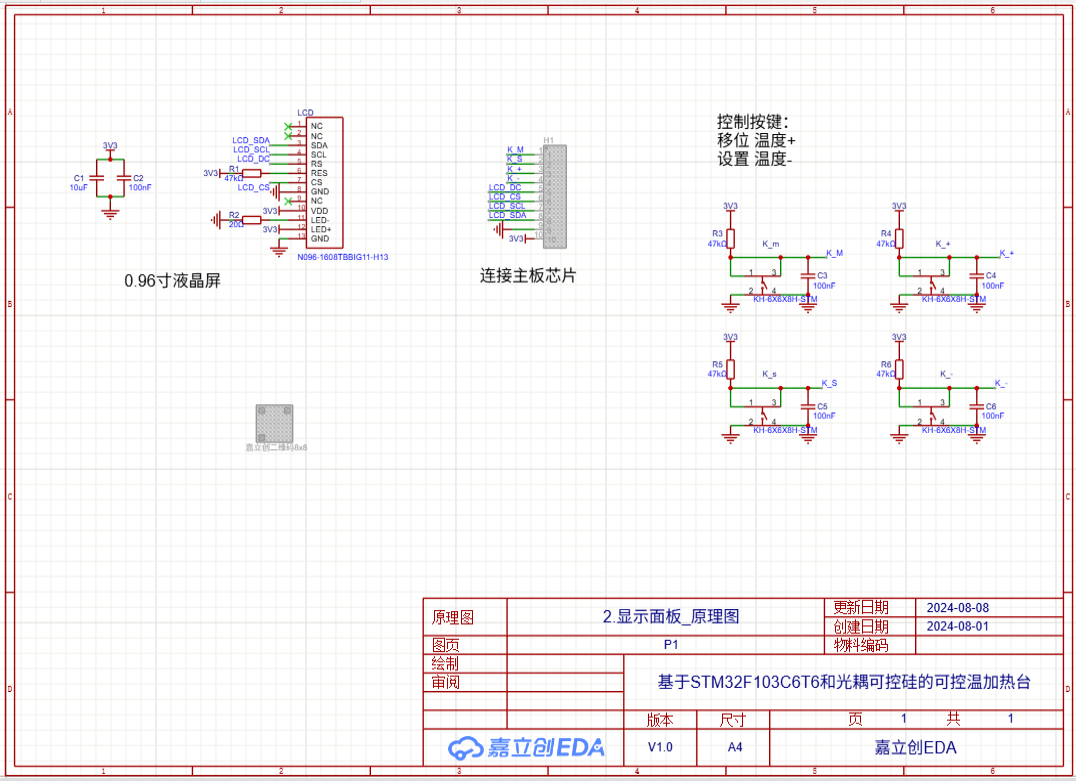Viewport: 1076px width, 781px height.
Task: Select resistor R2 20Ω near LED- pin
Action: point(235,220)
